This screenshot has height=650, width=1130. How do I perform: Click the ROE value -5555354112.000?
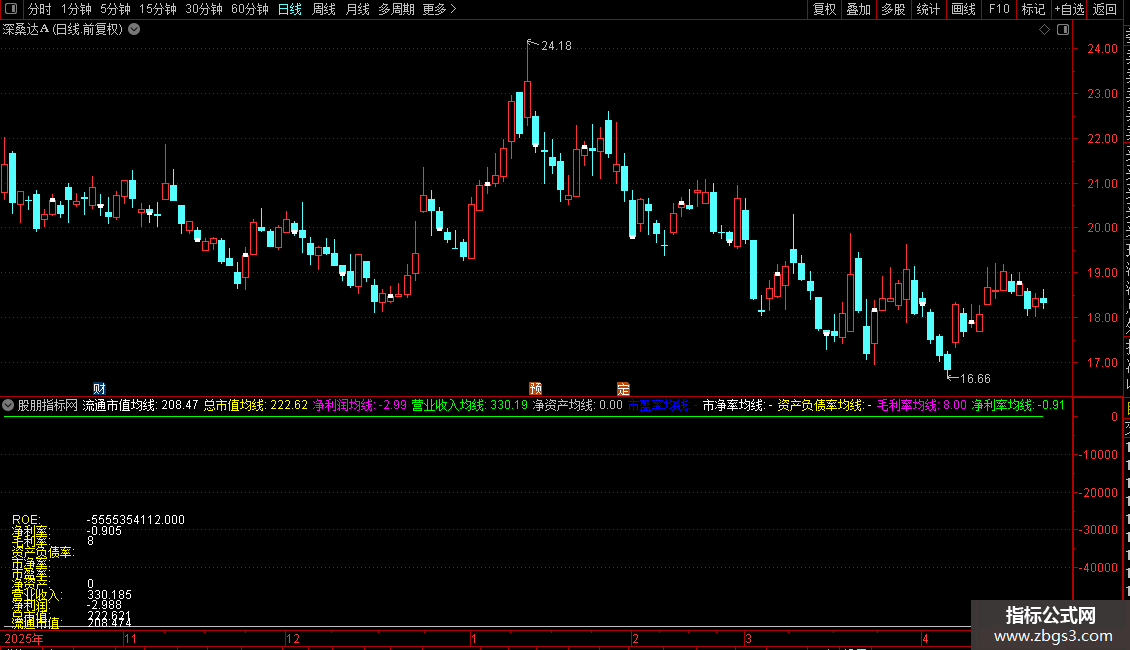[x=135, y=520]
